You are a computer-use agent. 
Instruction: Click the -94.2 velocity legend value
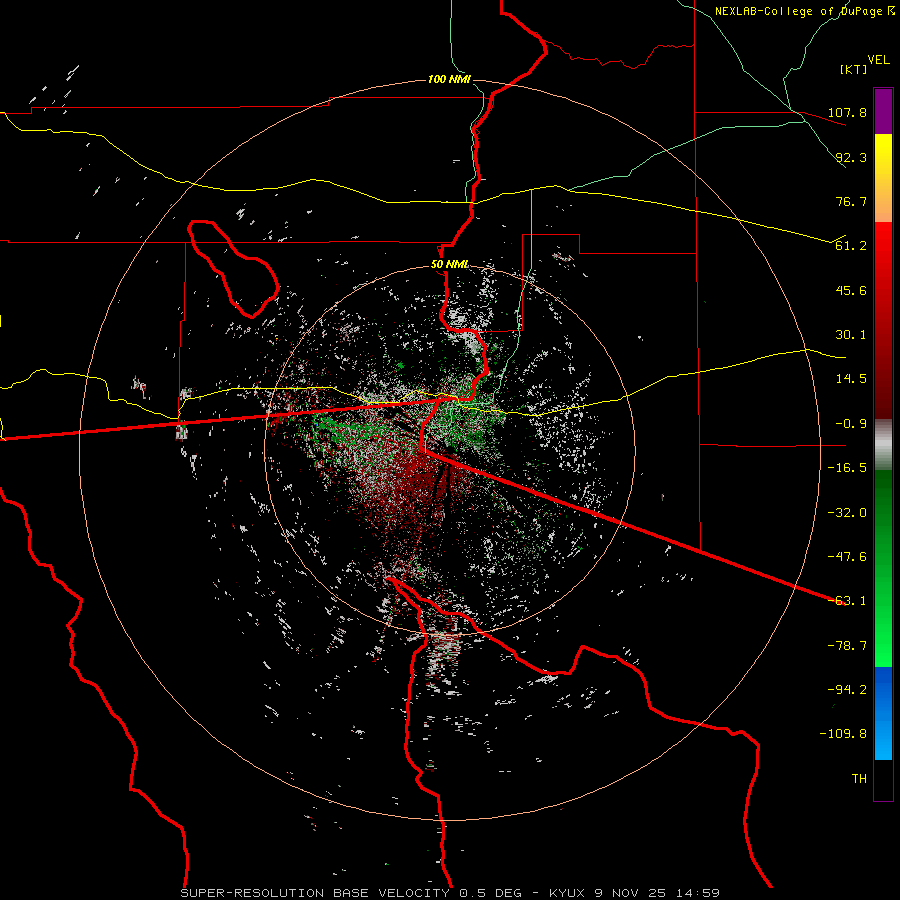(x=847, y=689)
